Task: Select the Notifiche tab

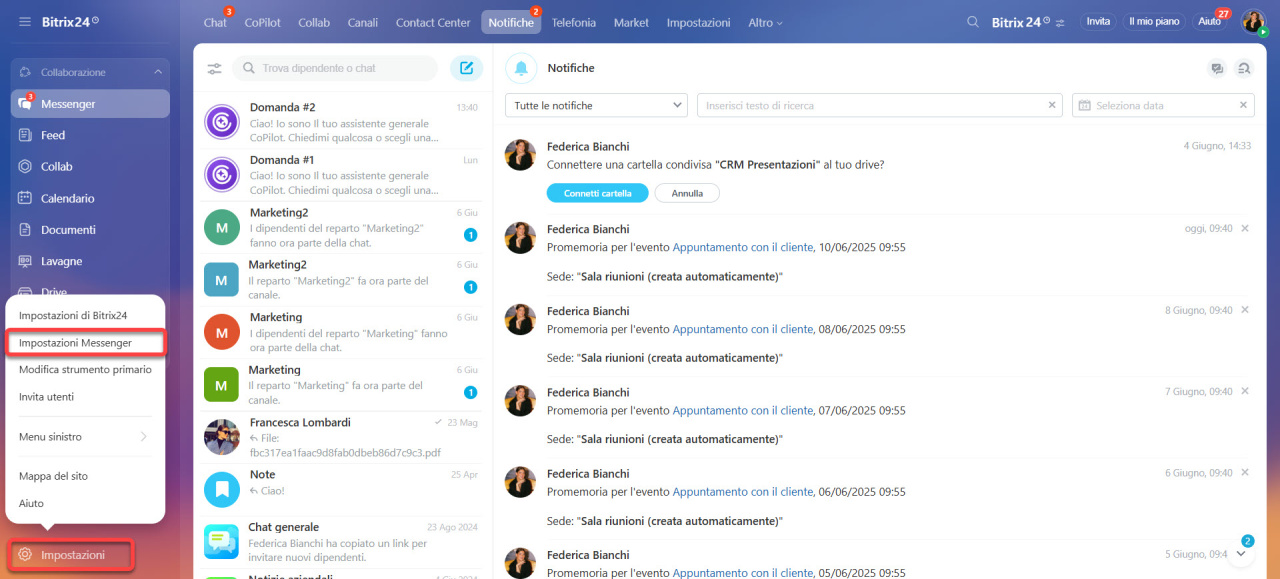Action: (x=511, y=22)
